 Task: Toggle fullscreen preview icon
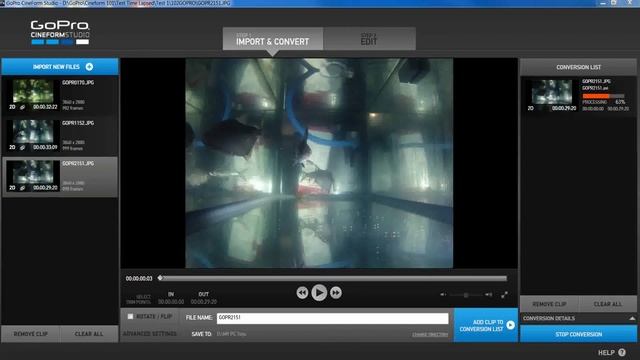504,294
